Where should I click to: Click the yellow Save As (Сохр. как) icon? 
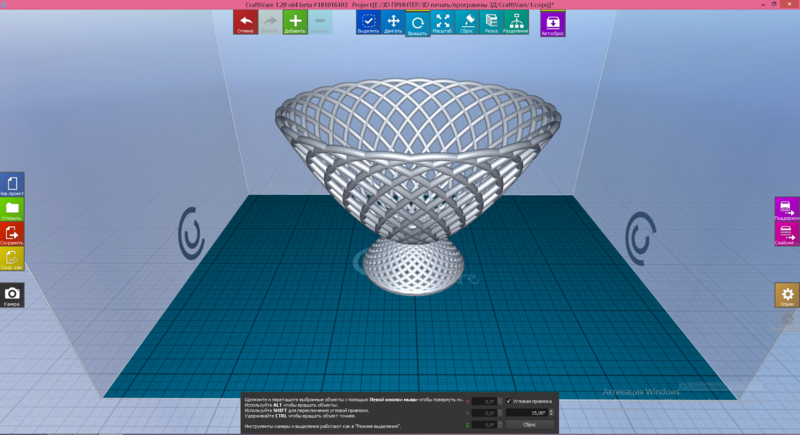[12, 258]
